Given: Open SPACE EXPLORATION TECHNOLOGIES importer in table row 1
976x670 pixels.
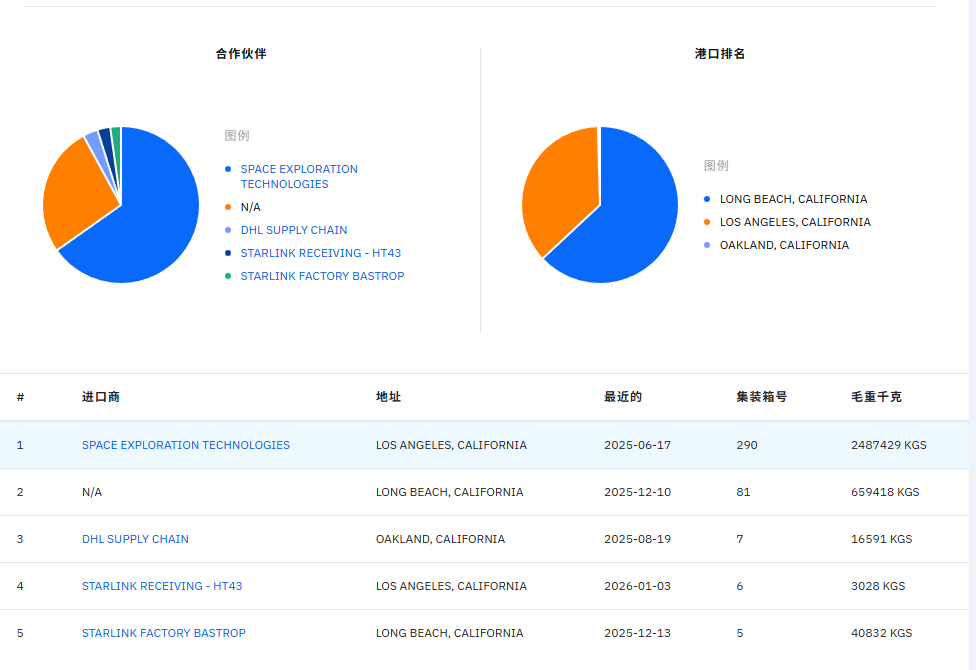Looking at the screenshot, I should (x=185, y=445).
